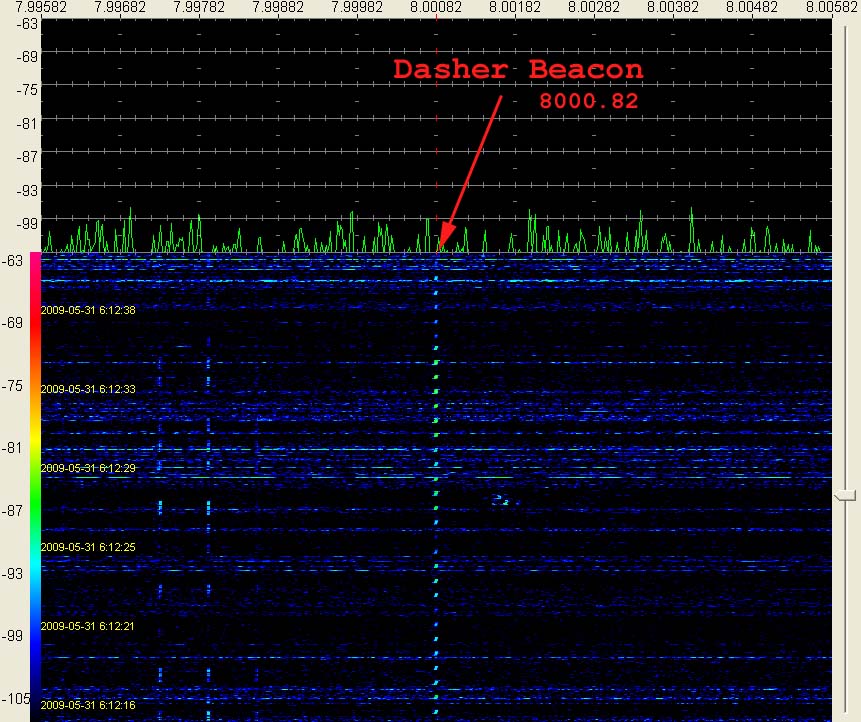Click frequency label 7.99882
Image resolution: width=861 pixels, height=722 pixels.
tap(278, 7)
